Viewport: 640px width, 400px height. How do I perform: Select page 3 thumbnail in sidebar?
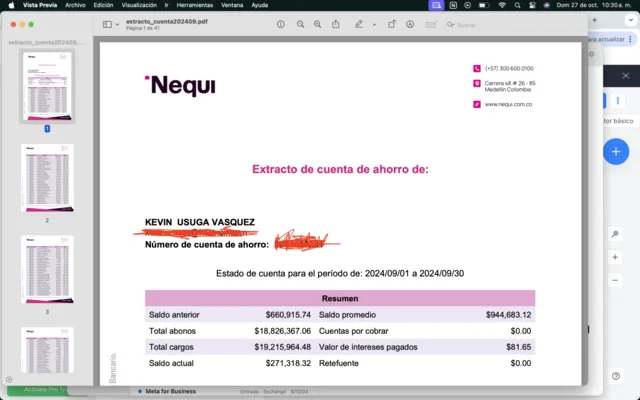point(46,269)
